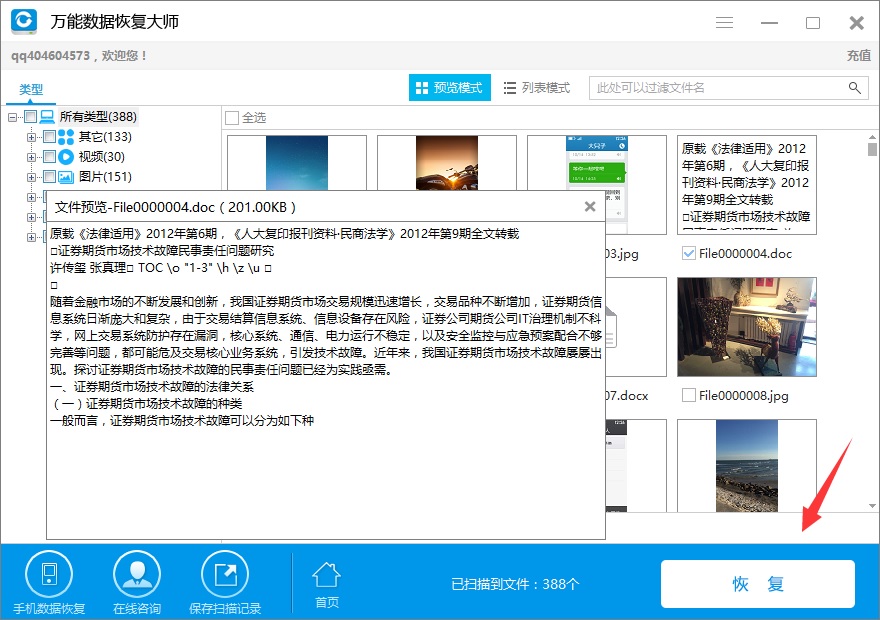Click the scrollbar thumb in file grid
This screenshot has width=880, height=620.
[872, 149]
